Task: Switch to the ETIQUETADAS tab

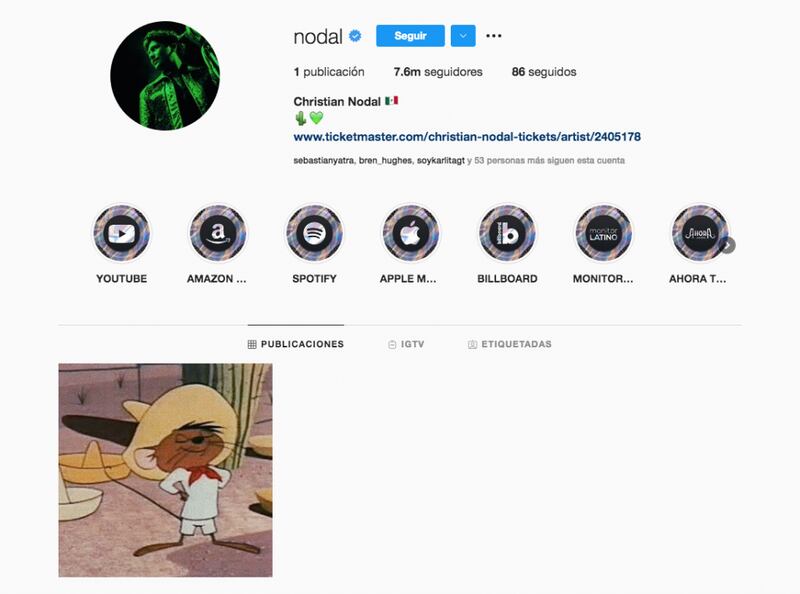Action: (x=510, y=344)
